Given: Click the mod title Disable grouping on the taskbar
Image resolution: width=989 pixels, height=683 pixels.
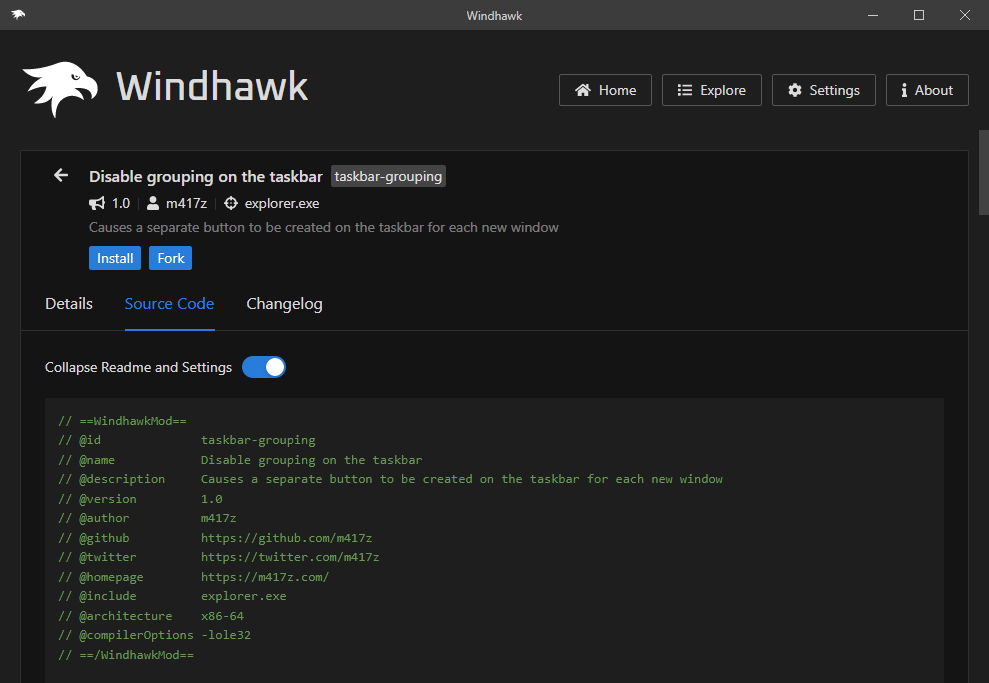Looking at the screenshot, I should pos(206,176).
